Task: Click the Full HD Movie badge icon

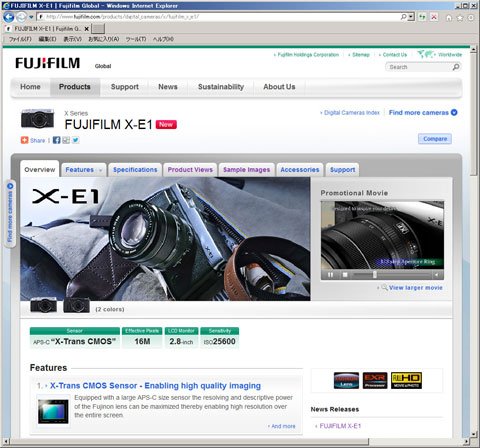Action: tap(406, 380)
